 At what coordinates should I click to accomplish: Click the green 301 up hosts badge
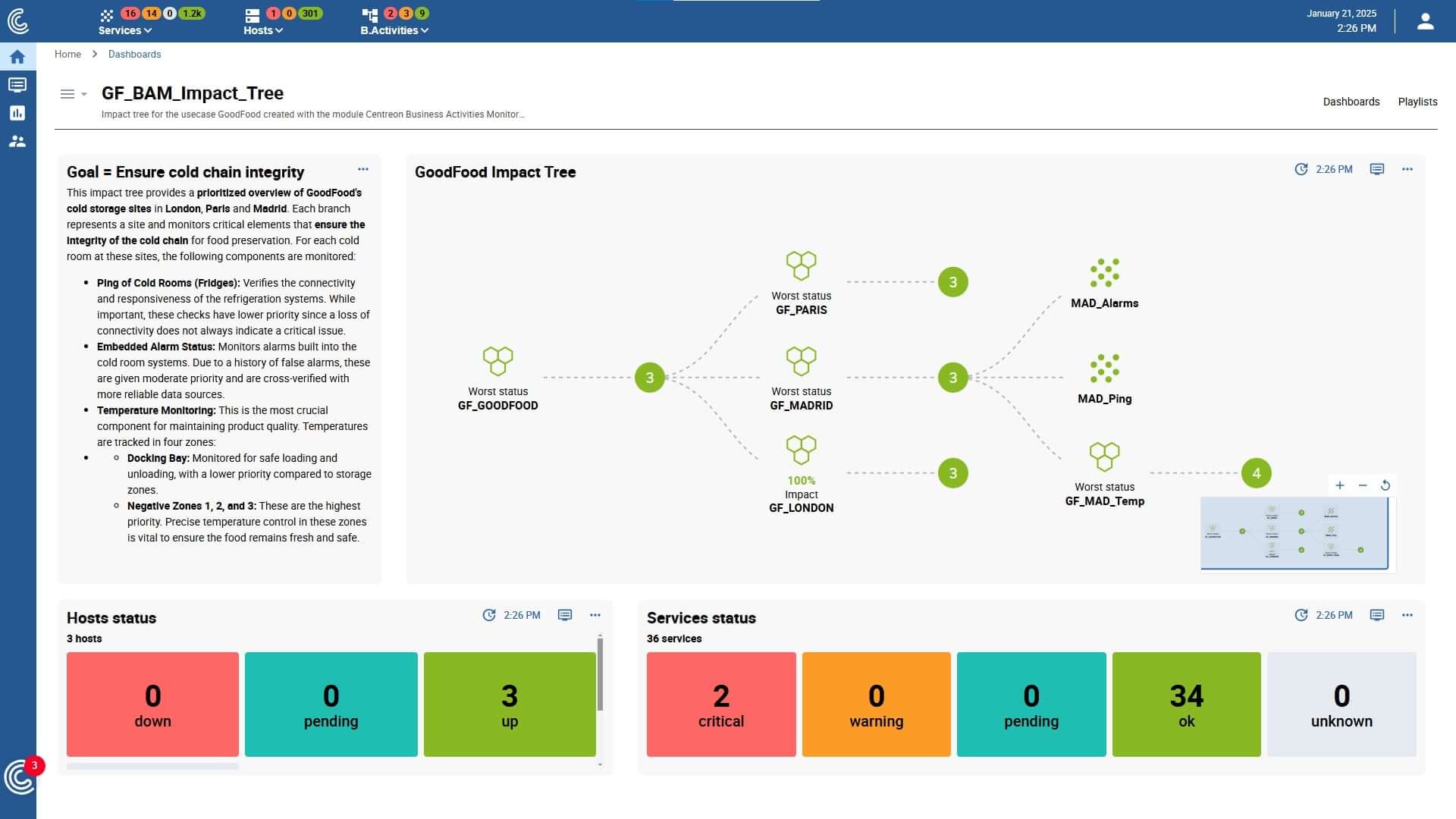point(310,14)
